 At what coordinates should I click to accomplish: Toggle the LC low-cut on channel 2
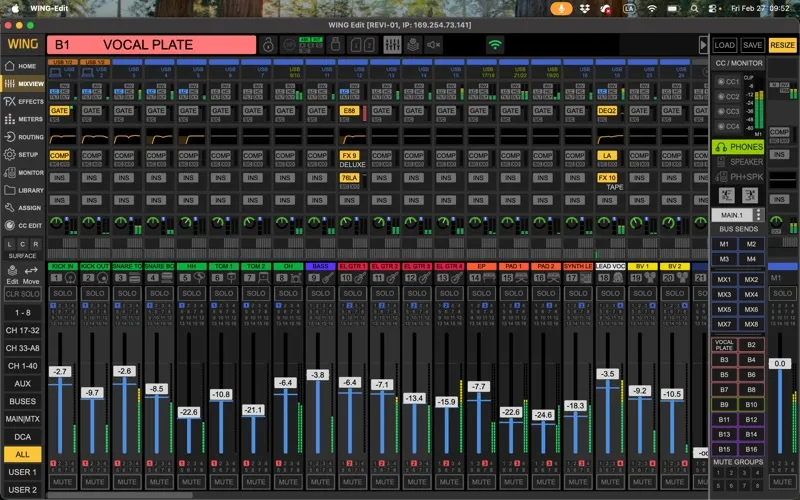pos(86,91)
